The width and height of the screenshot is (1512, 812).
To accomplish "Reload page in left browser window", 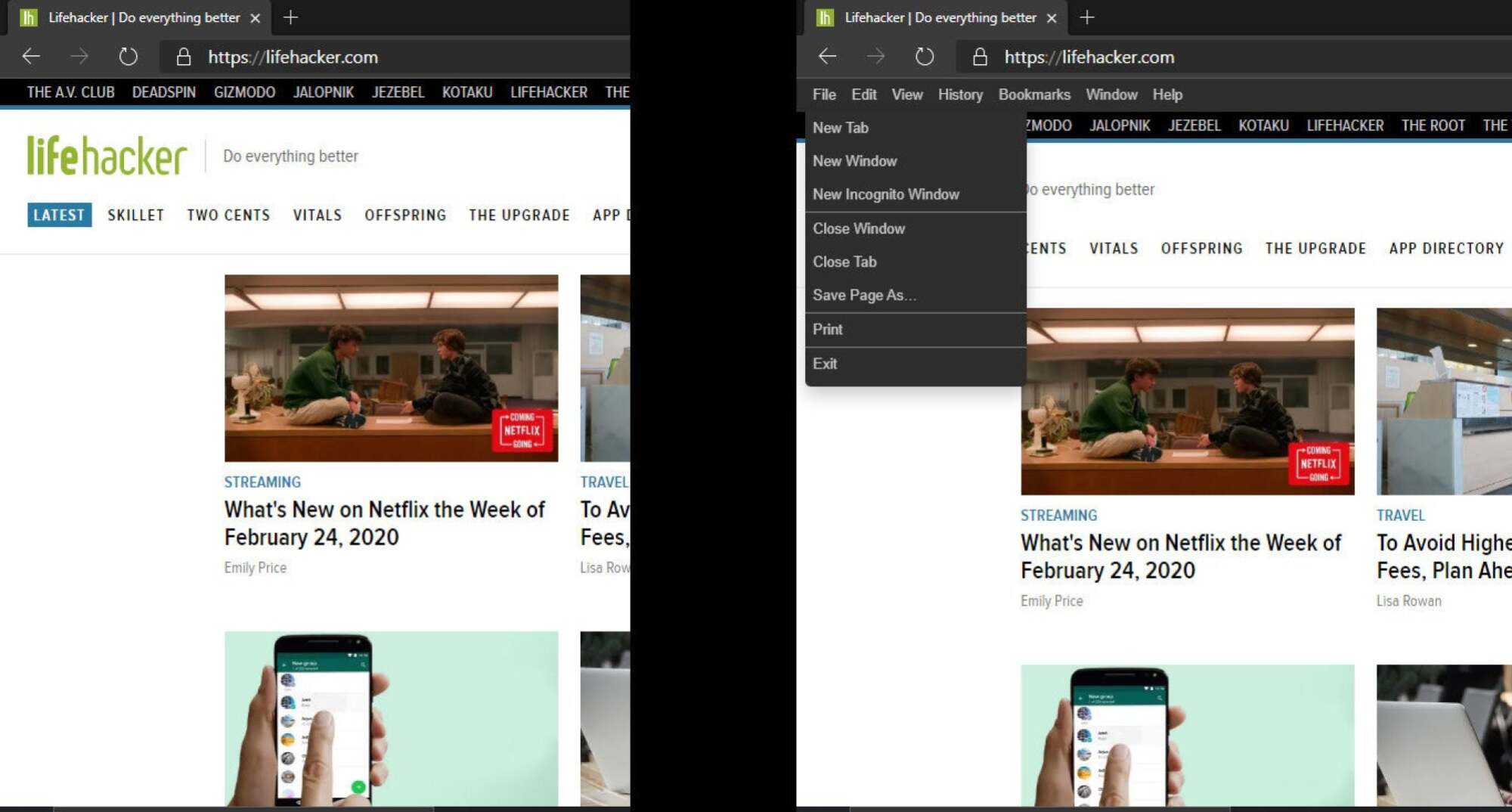I will [x=129, y=56].
